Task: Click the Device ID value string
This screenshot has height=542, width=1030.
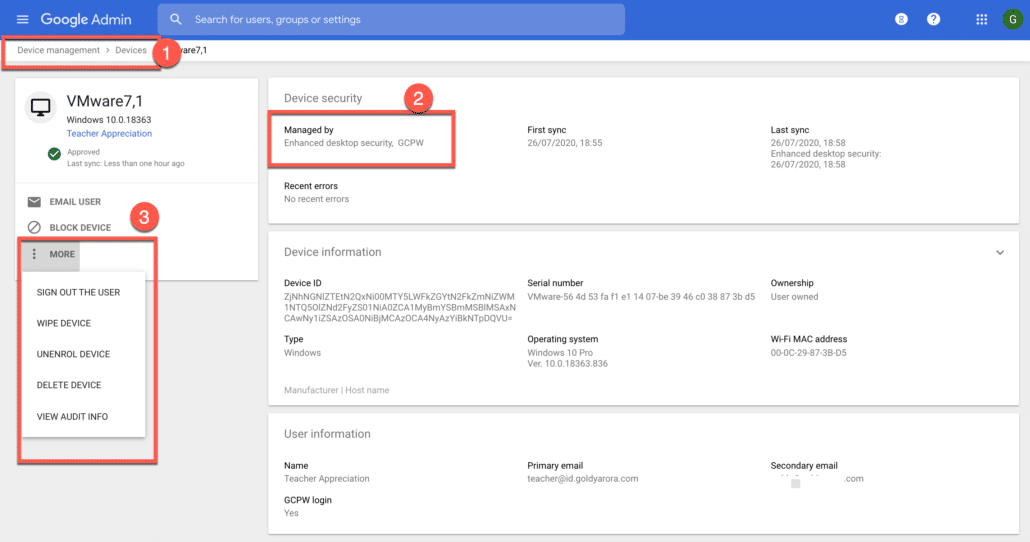Action: tap(399, 307)
